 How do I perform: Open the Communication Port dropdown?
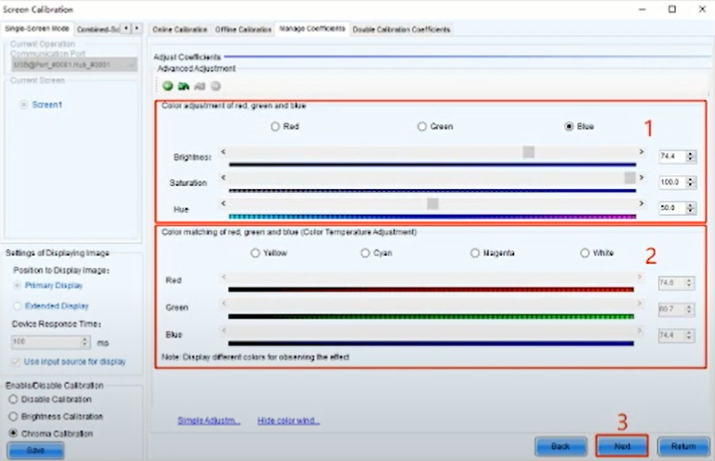click(74, 65)
